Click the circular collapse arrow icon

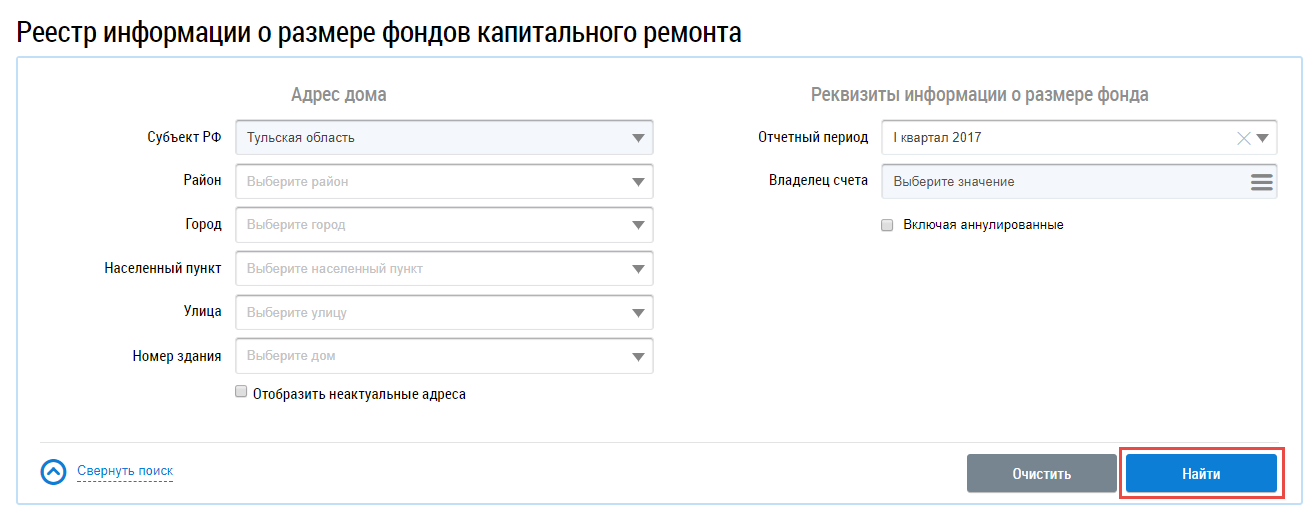coord(53,472)
